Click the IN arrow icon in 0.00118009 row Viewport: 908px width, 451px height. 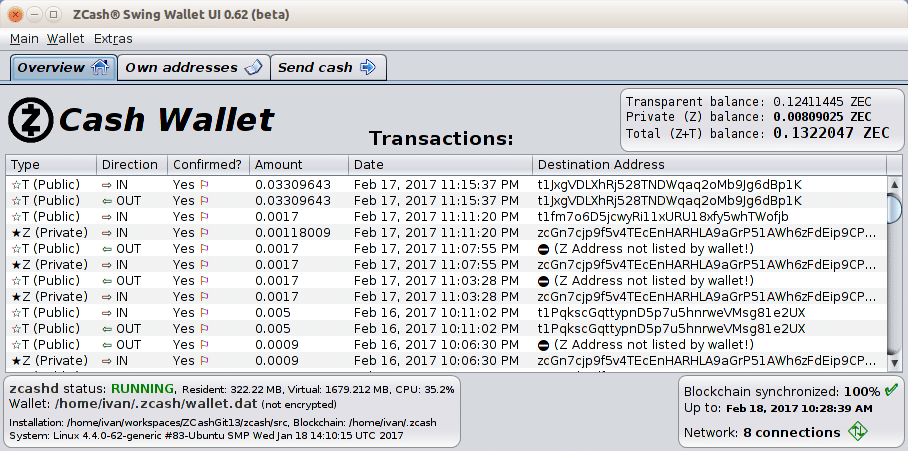tap(107, 233)
